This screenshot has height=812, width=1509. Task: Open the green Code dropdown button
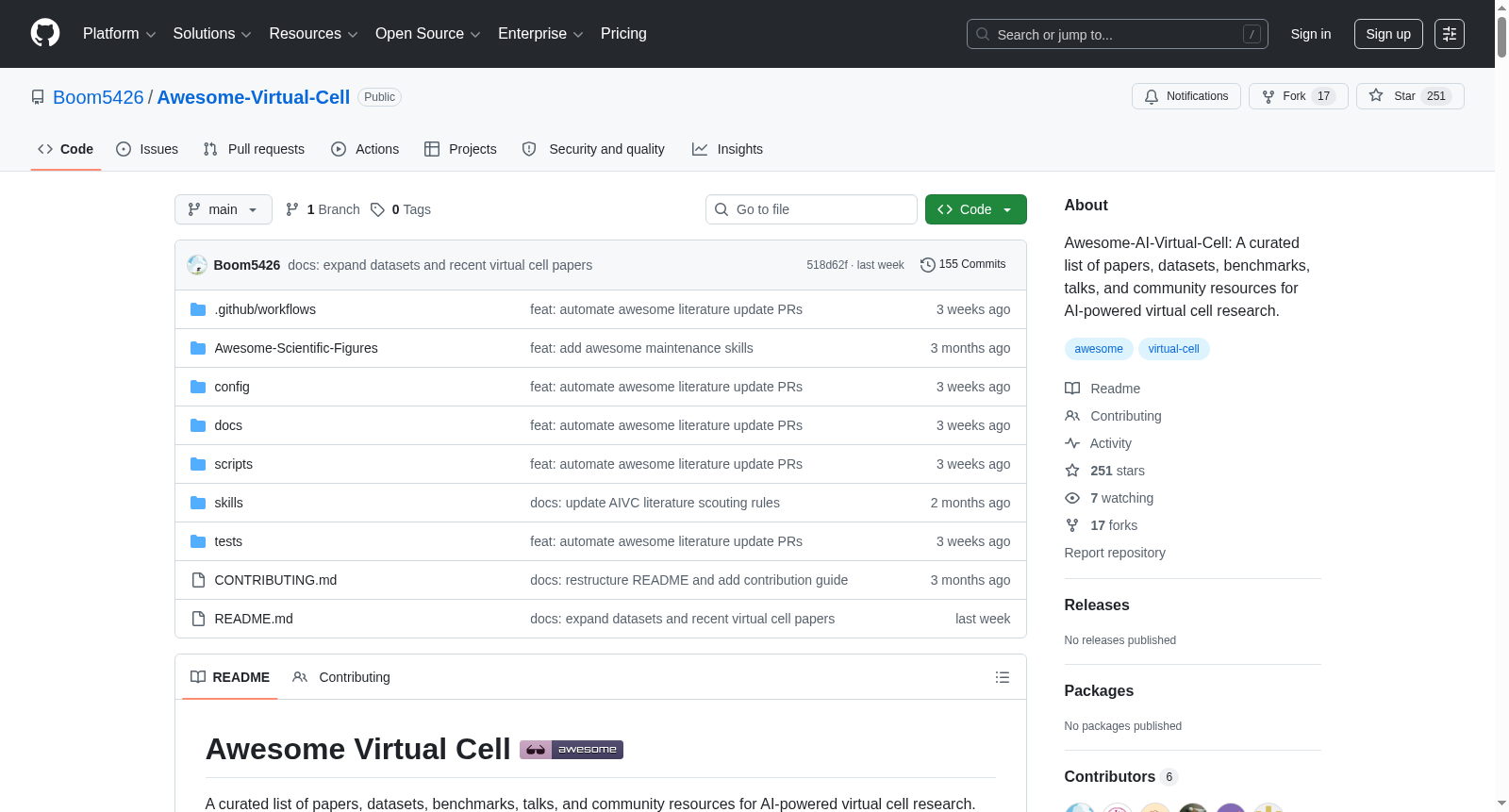click(976, 209)
